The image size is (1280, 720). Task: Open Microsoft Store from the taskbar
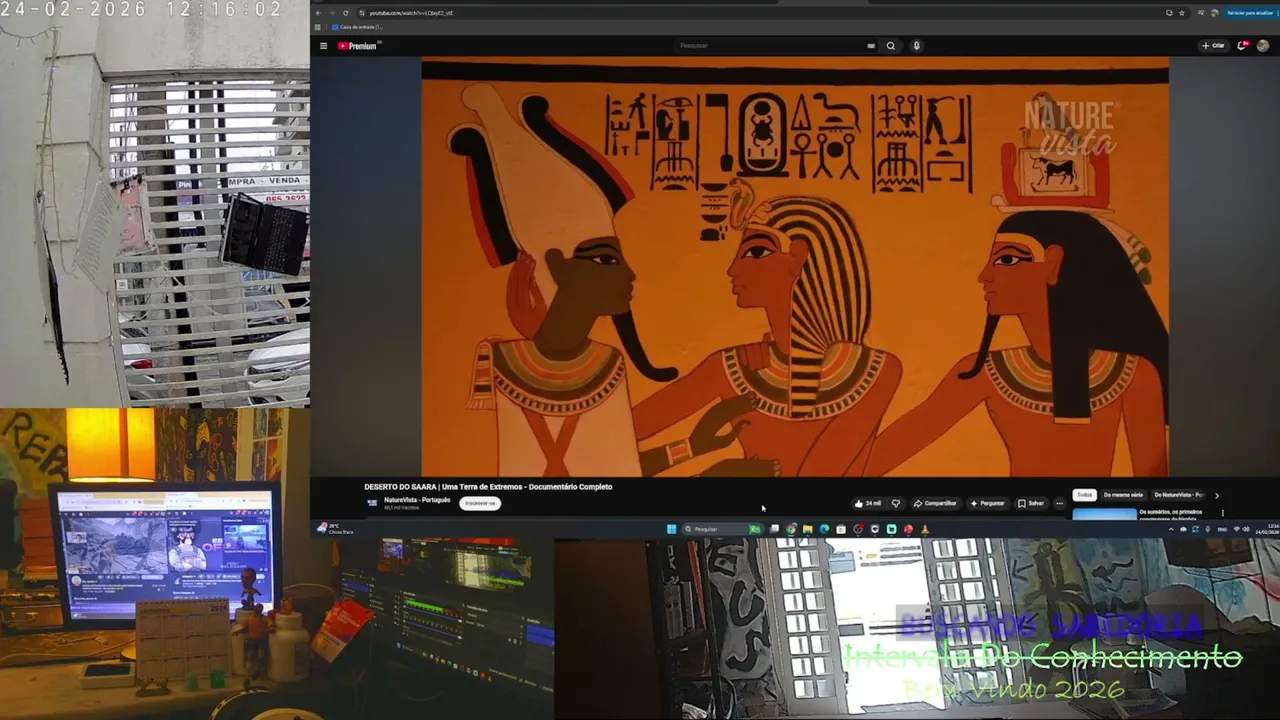841,529
